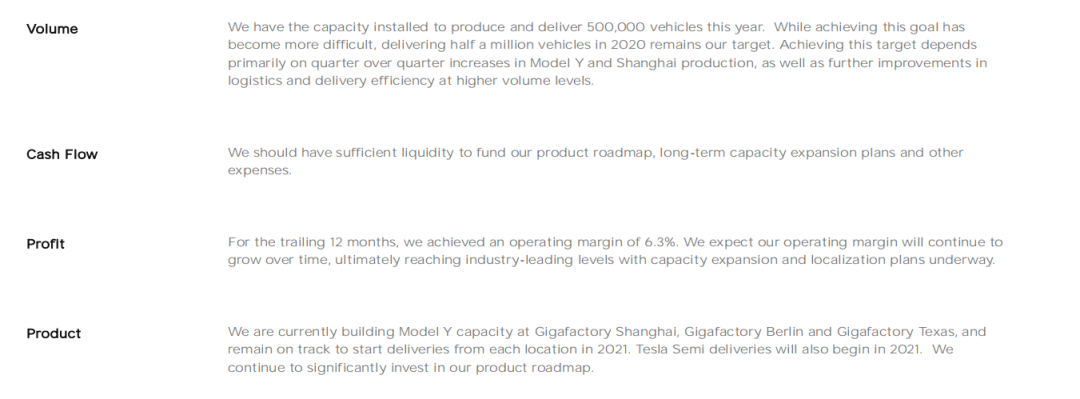The image size is (1080, 399).
Task: Click the Volume section heading
Action: 52,29
